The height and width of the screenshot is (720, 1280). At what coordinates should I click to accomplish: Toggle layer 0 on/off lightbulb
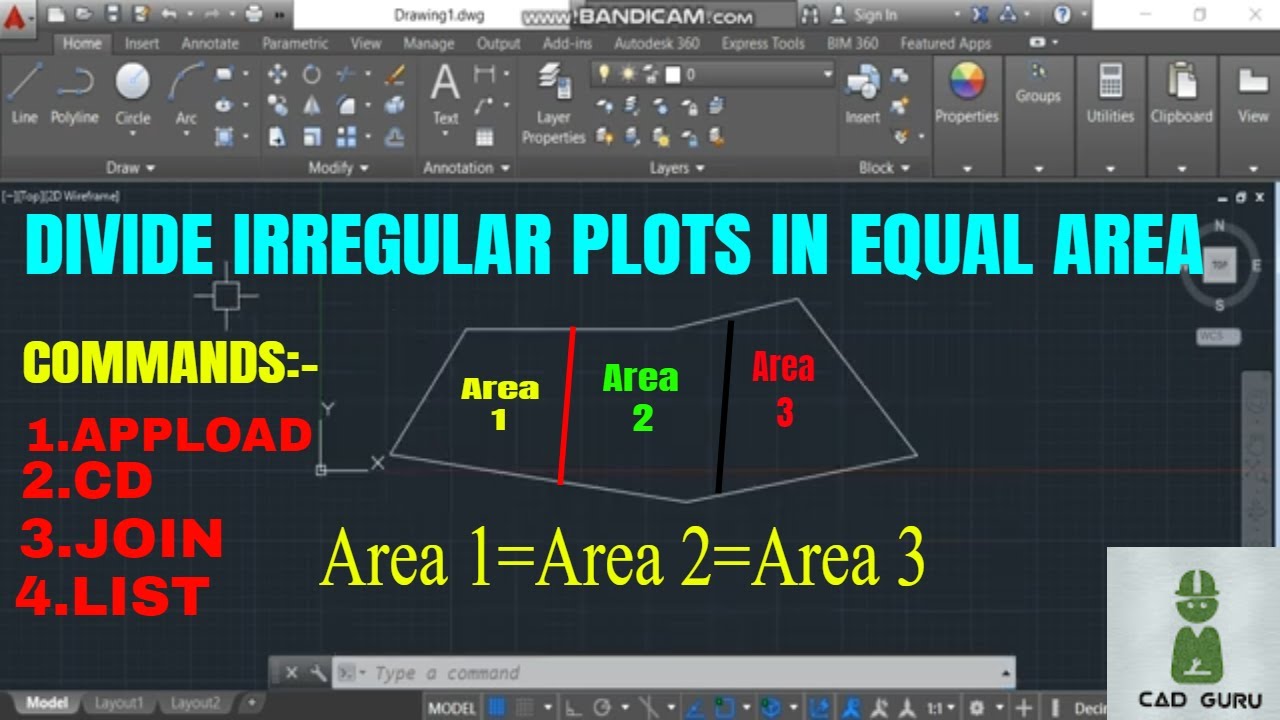click(604, 74)
